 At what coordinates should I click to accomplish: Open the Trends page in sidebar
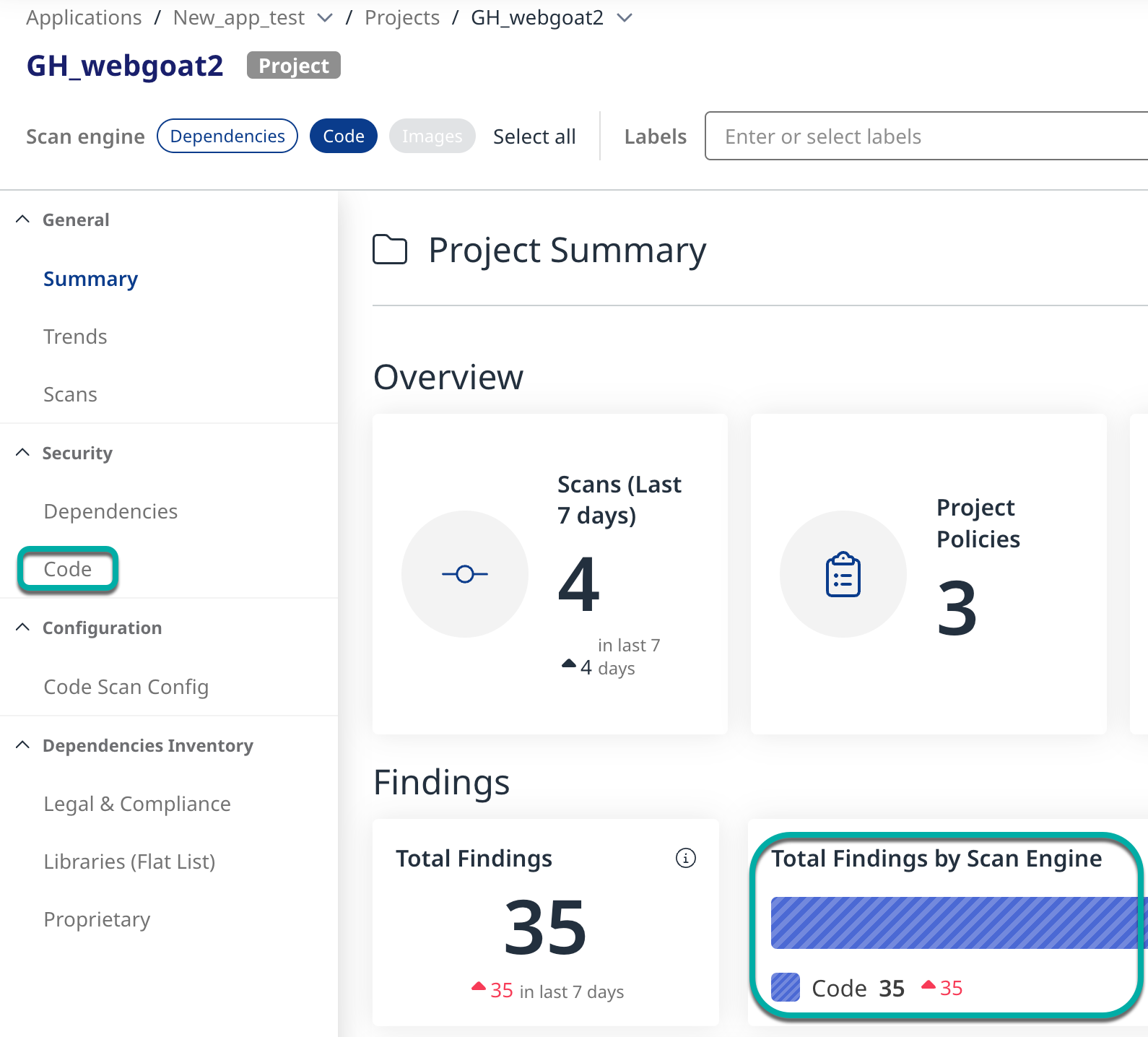coord(75,337)
